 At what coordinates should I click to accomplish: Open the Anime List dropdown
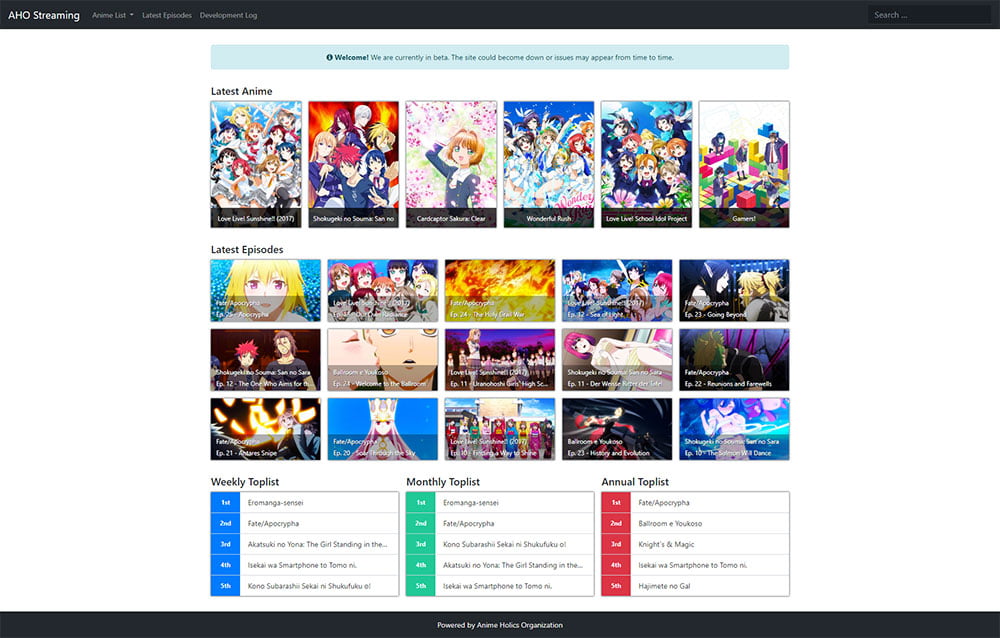111,15
